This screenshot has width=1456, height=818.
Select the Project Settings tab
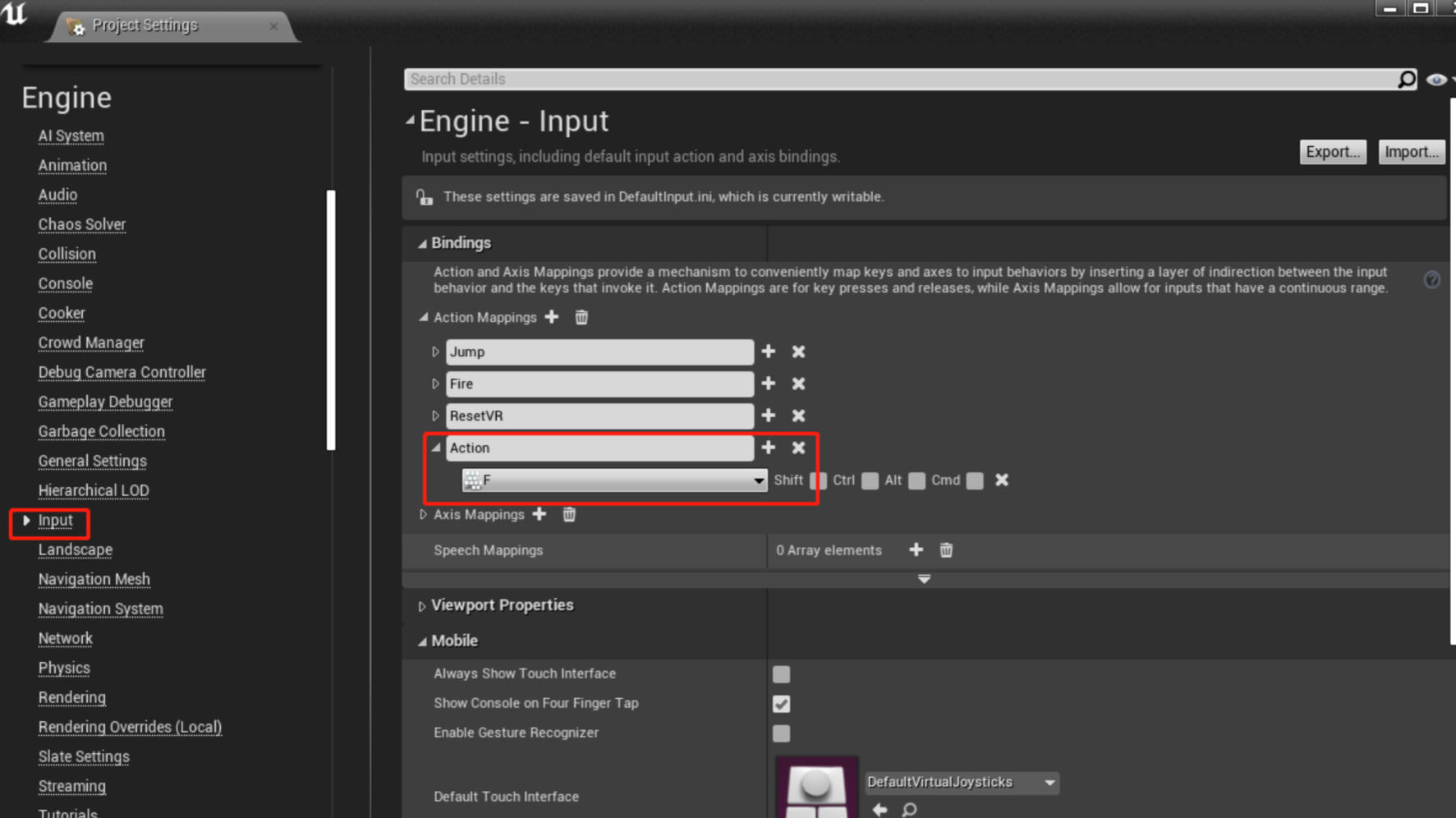pos(145,25)
